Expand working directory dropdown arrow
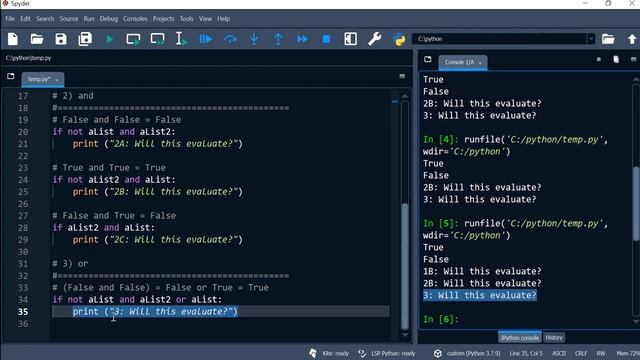The height and width of the screenshot is (360, 640). (591, 39)
